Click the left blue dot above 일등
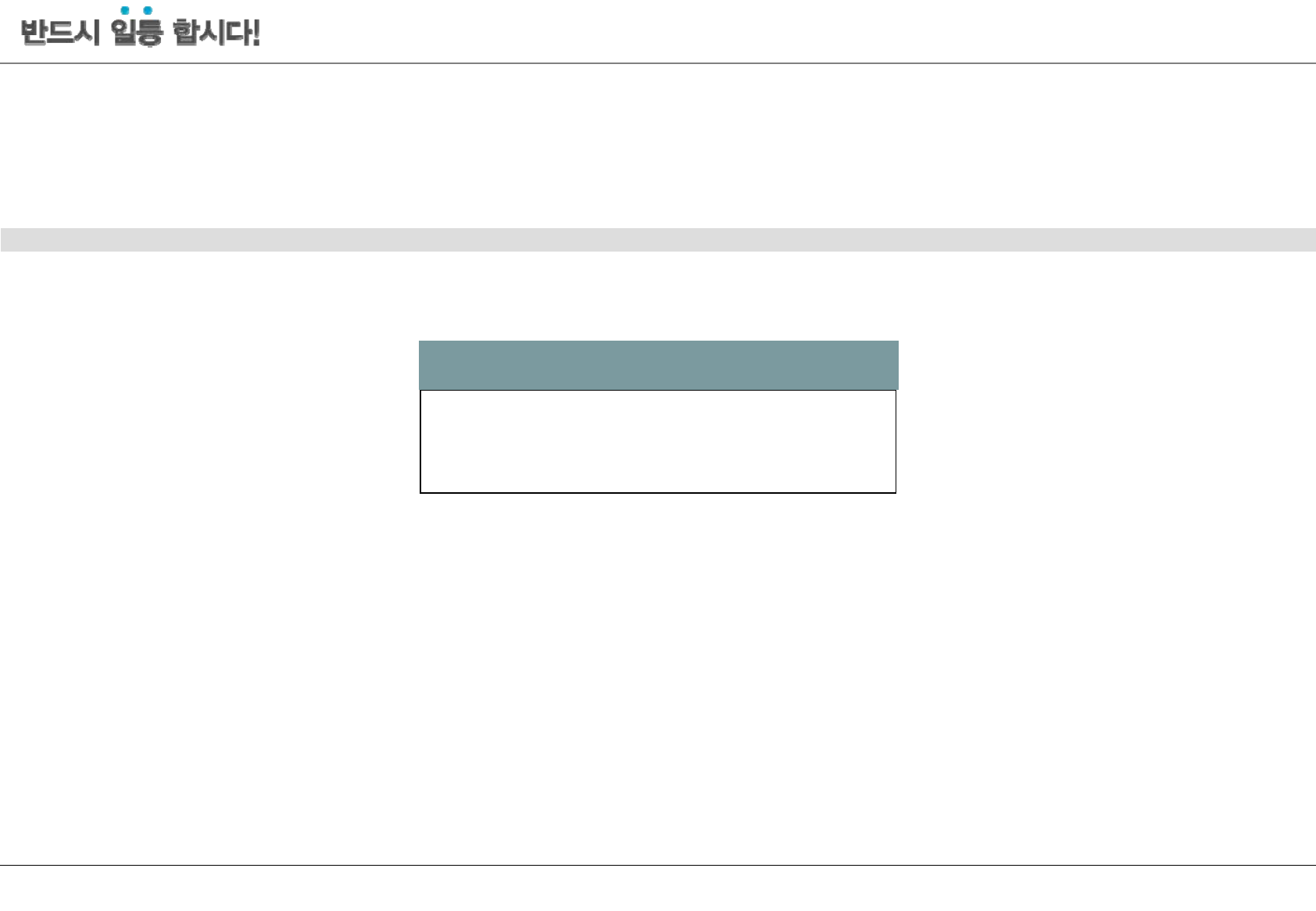1316x911 pixels. [125, 11]
